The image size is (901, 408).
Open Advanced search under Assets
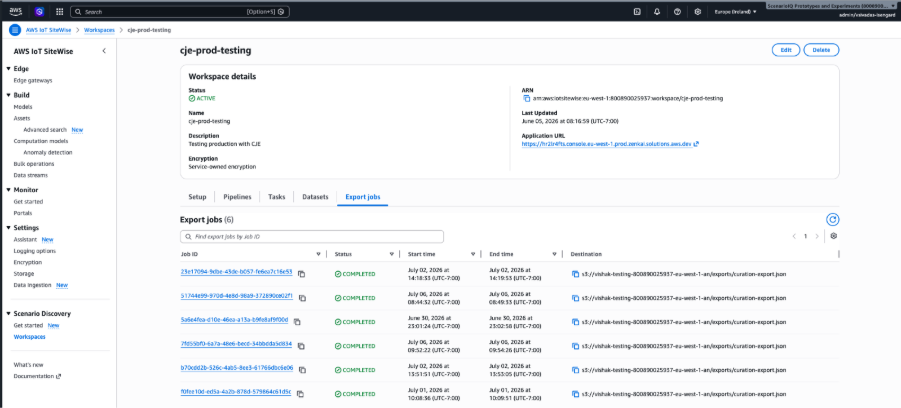pos(45,130)
